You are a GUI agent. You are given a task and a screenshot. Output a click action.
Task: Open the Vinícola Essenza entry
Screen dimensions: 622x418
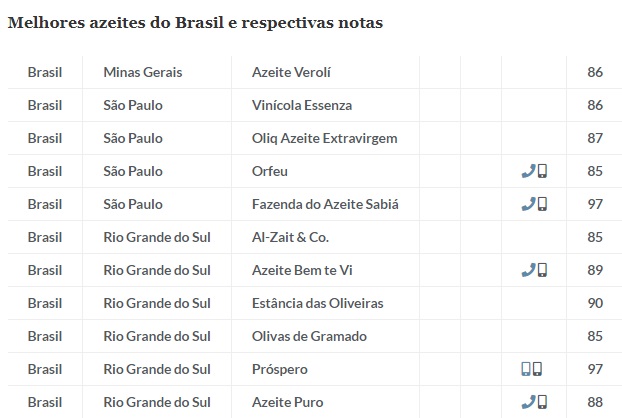click(x=302, y=105)
